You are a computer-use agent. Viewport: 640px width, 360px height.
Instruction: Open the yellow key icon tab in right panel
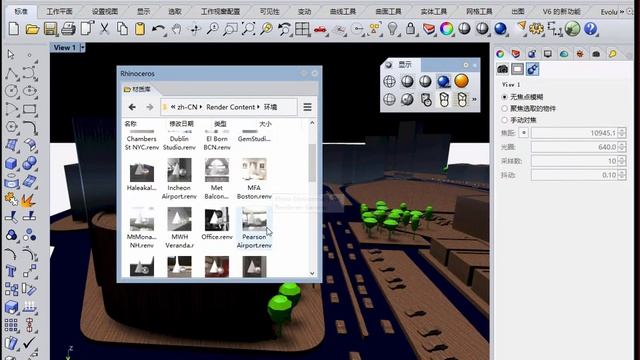click(x=612, y=54)
